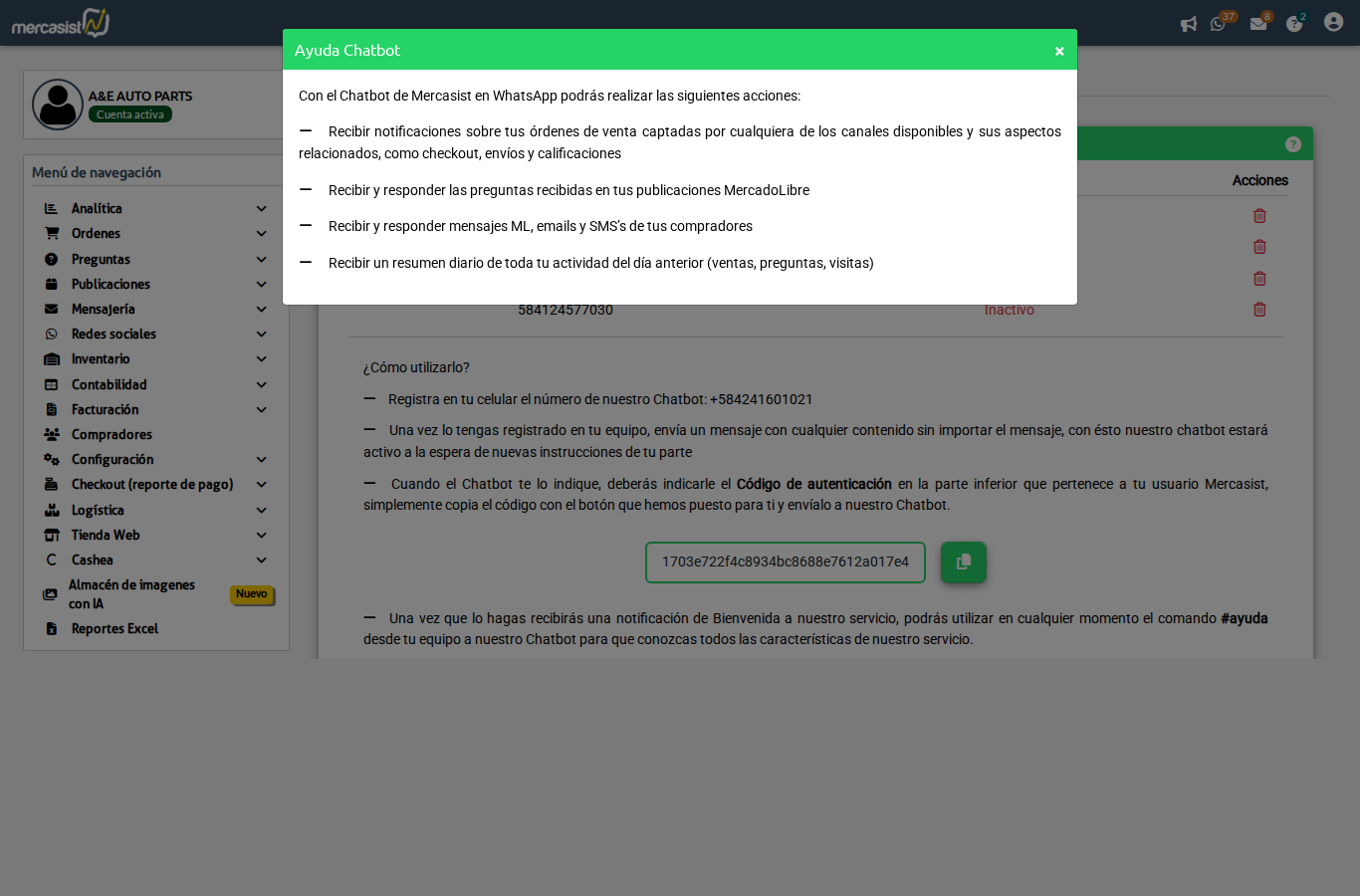Open WhatsApp notifications with 37 badge
1360x896 pixels.
[x=1219, y=22]
